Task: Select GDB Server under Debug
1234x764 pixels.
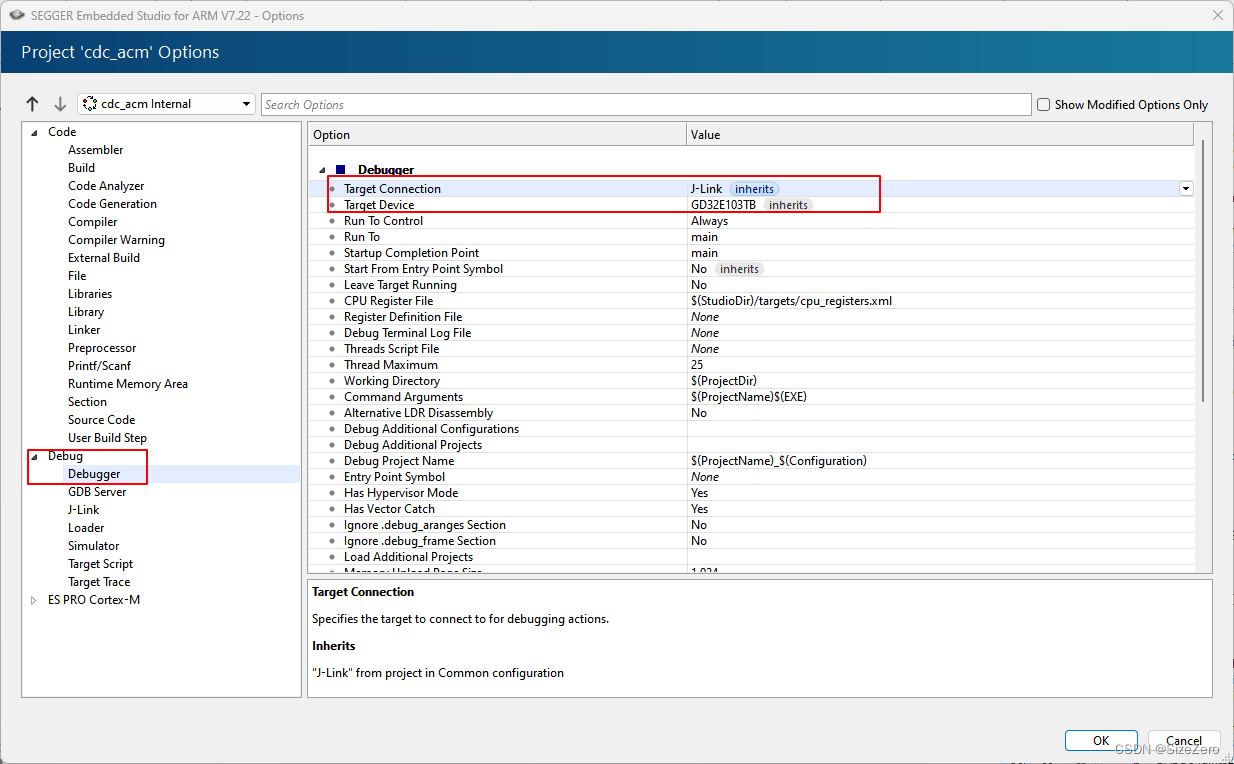Action: click(x=97, y=492)
